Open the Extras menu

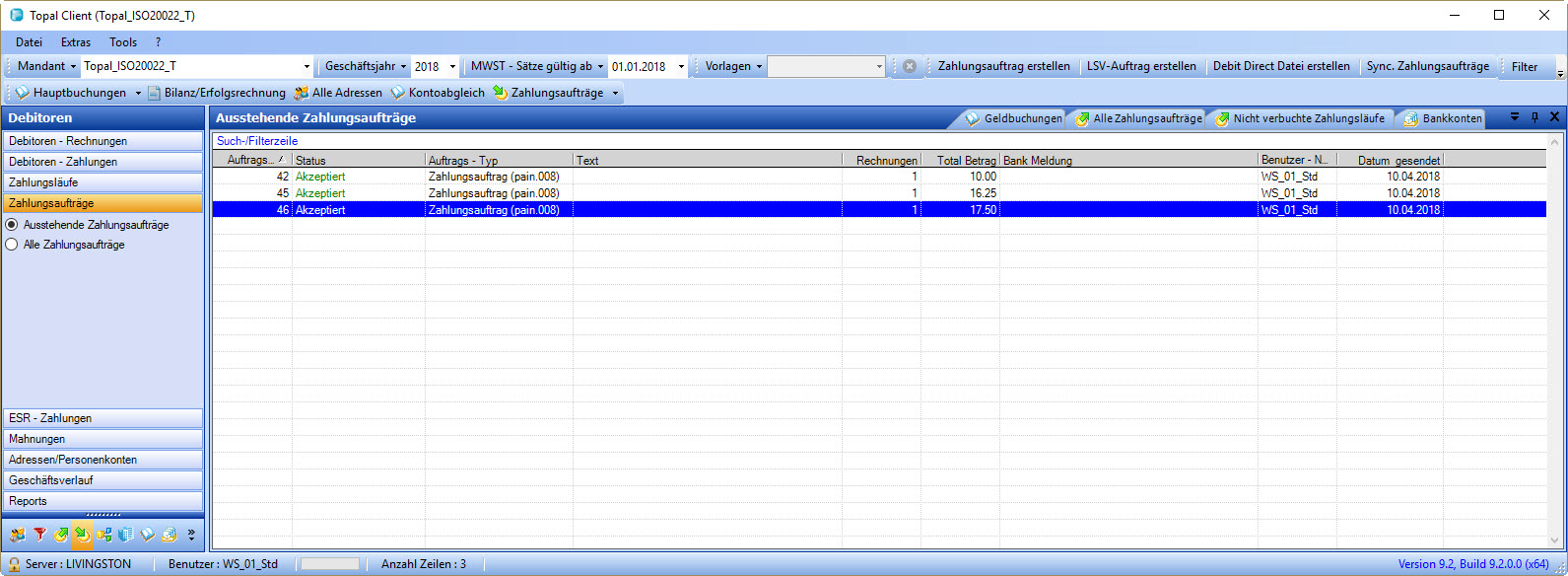75,42
